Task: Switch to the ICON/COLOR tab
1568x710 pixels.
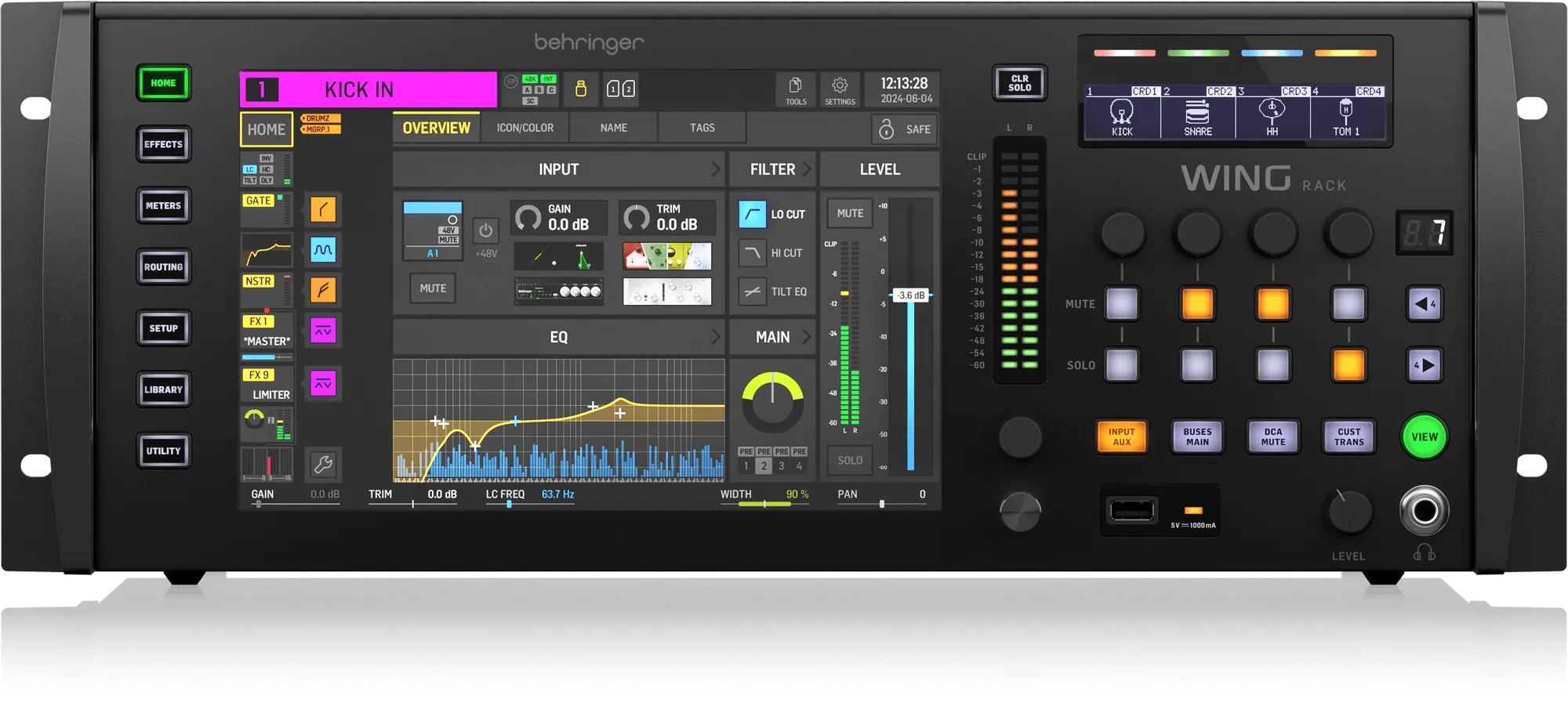Action: 524,128
